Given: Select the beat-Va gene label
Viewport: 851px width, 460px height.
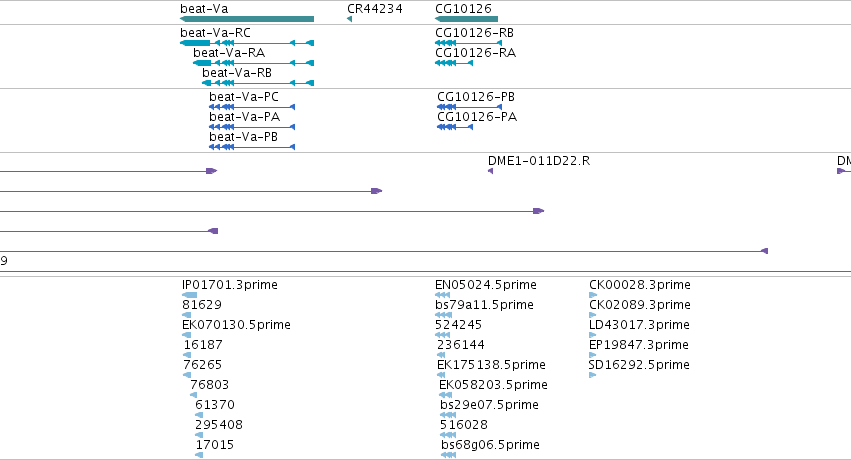Looking at the screenshot, I should (x=204, y=9).
